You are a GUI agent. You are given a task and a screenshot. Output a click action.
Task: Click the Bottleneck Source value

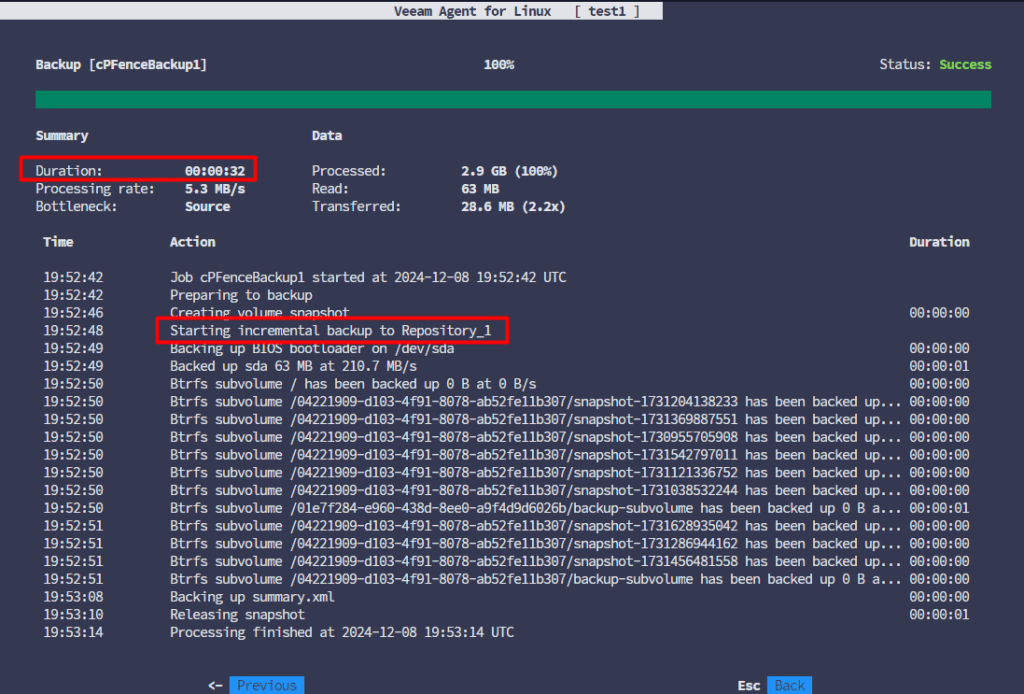207,207
